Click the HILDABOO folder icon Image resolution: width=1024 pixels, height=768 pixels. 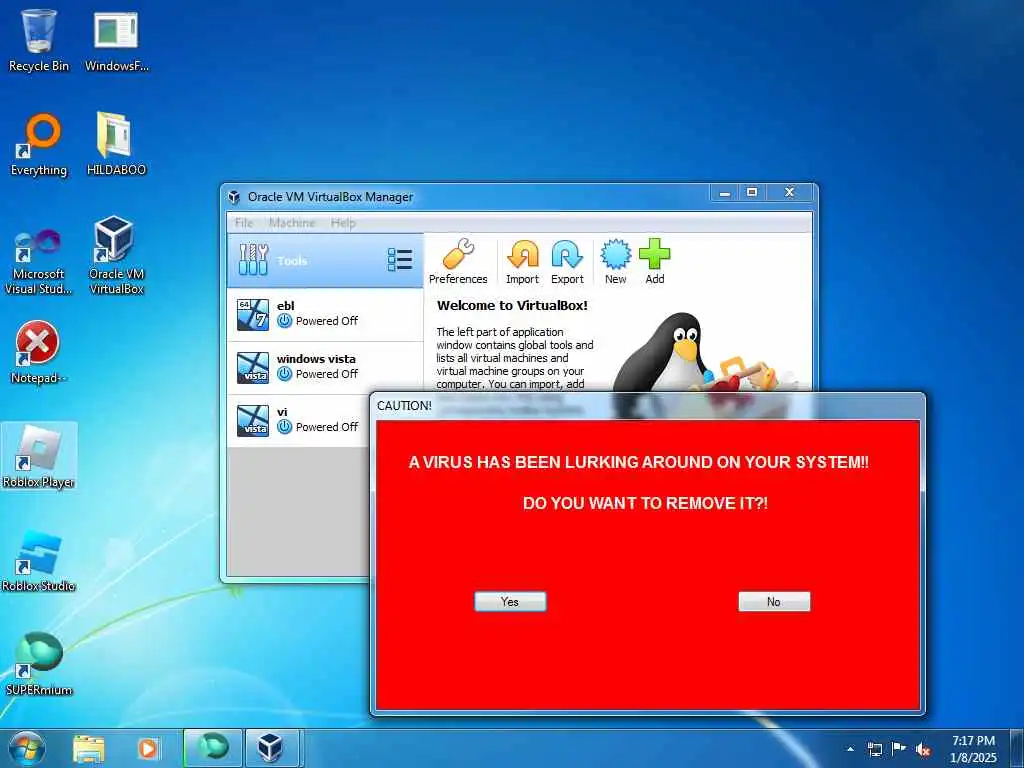(x=116, y=145)
